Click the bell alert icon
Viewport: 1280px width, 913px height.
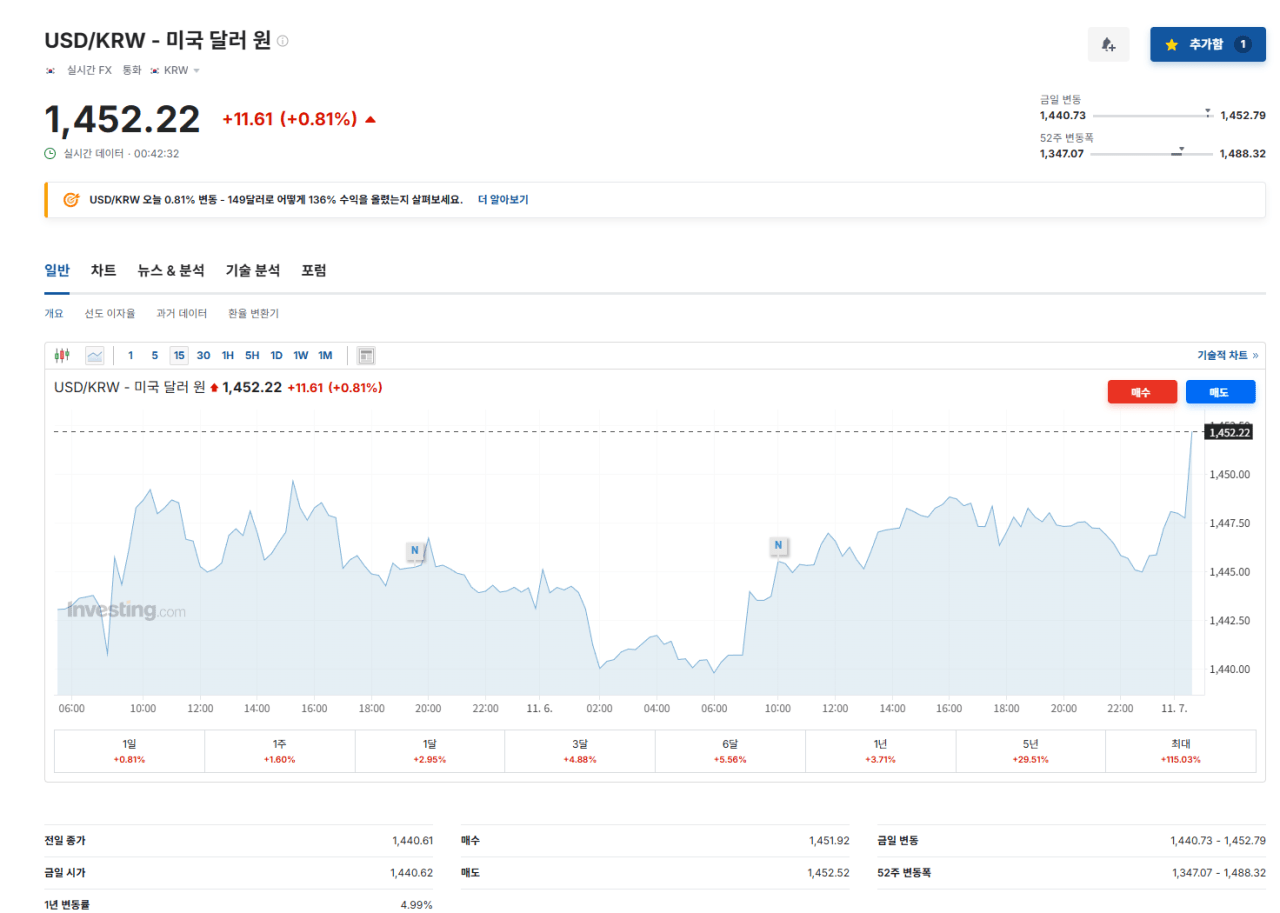pyautogui.click(x=1108, y=45)
